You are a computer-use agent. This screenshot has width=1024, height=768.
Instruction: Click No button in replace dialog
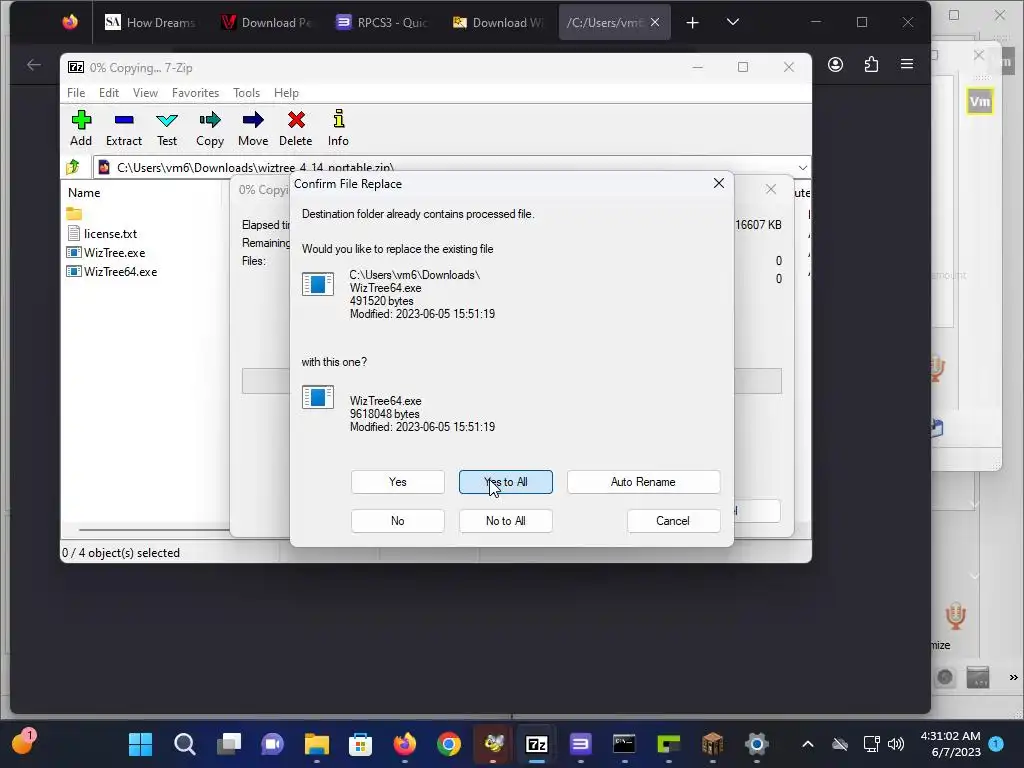(x=398, y=520)
